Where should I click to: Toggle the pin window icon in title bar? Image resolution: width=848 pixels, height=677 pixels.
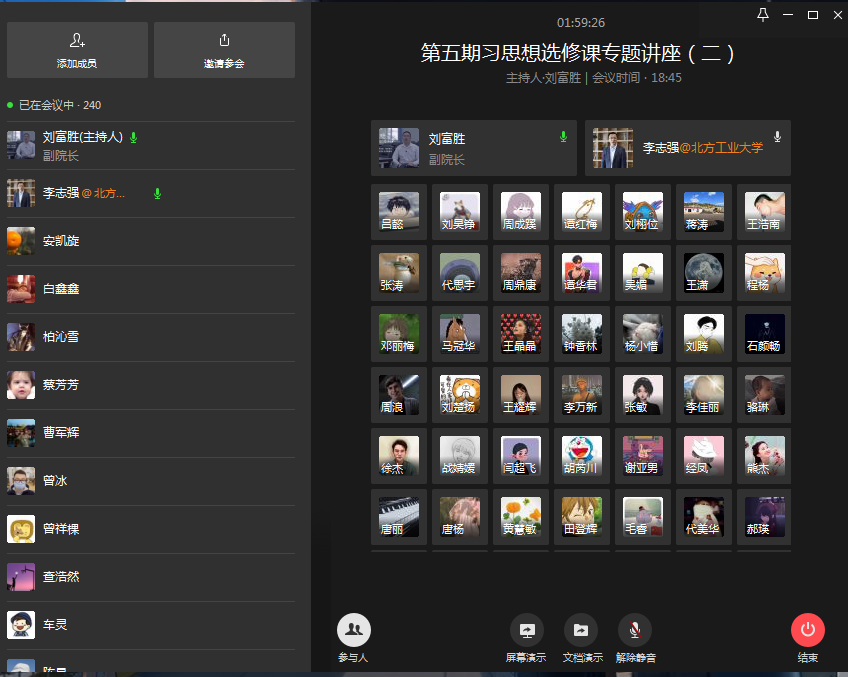[763, 14]
